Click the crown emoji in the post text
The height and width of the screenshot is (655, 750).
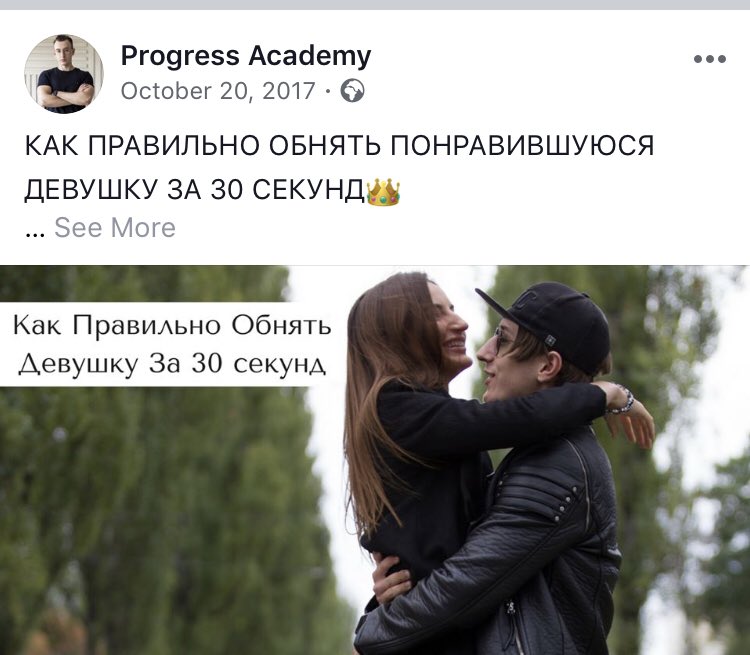383,192
